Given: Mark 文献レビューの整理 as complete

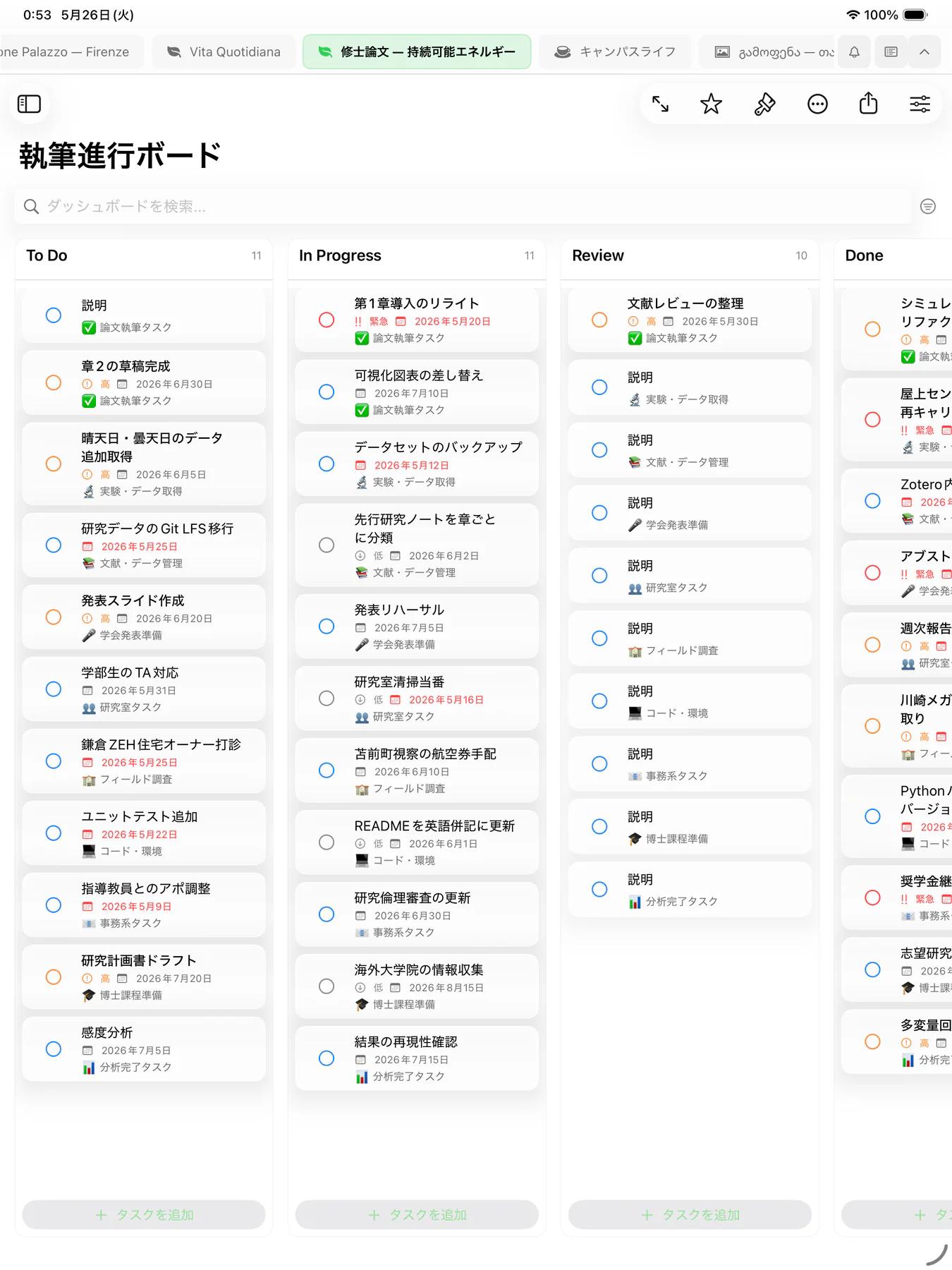Looking at the screenshot, I should [599, 320].
